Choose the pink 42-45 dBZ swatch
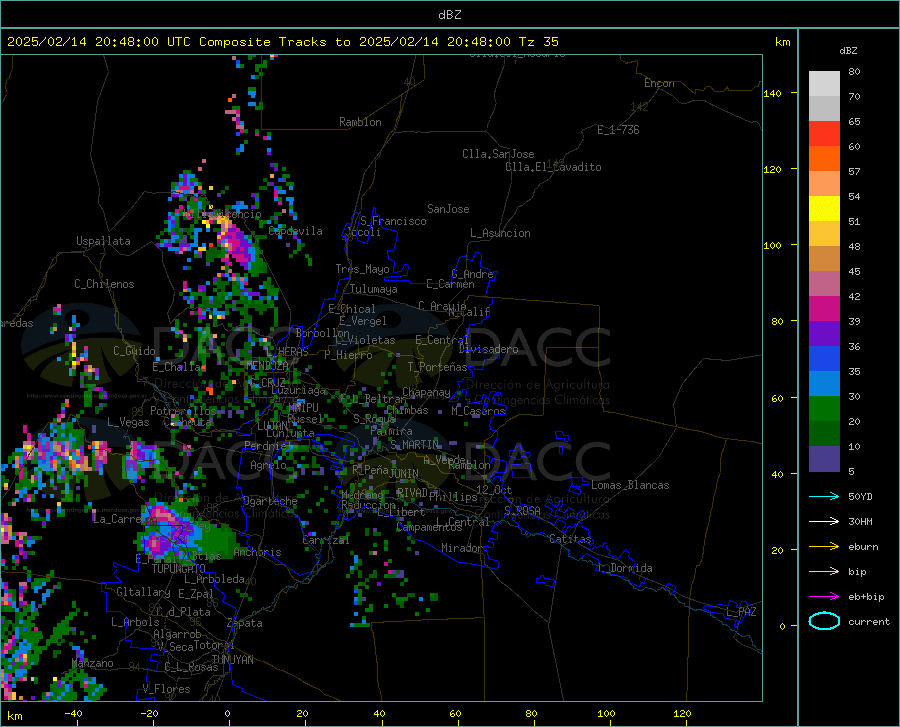 pos(824,283)
